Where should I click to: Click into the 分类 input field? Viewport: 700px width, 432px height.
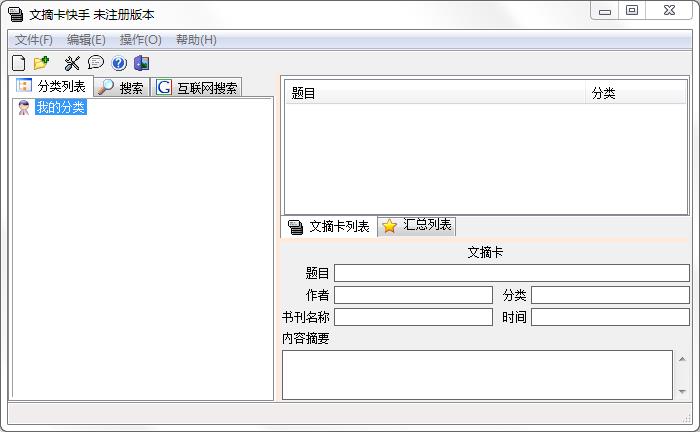[610, 295]
